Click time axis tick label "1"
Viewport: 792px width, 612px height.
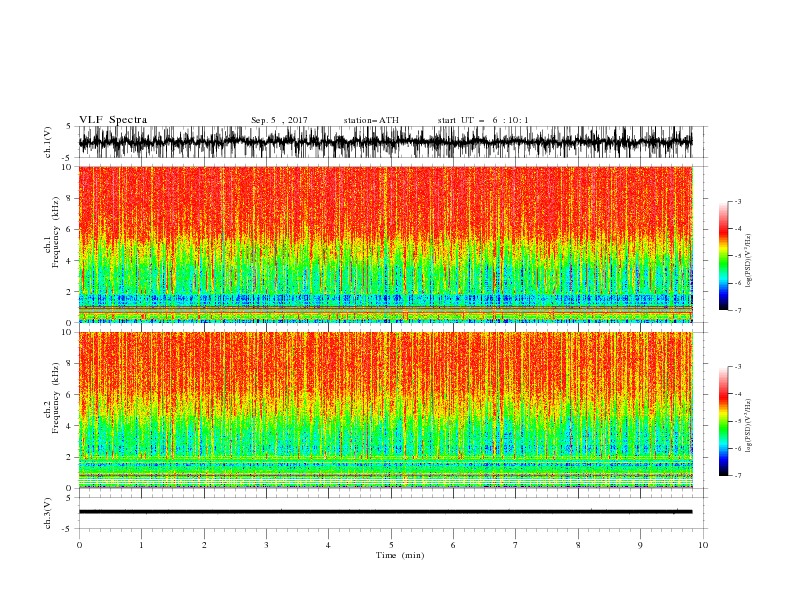click(x=141, y=545)
